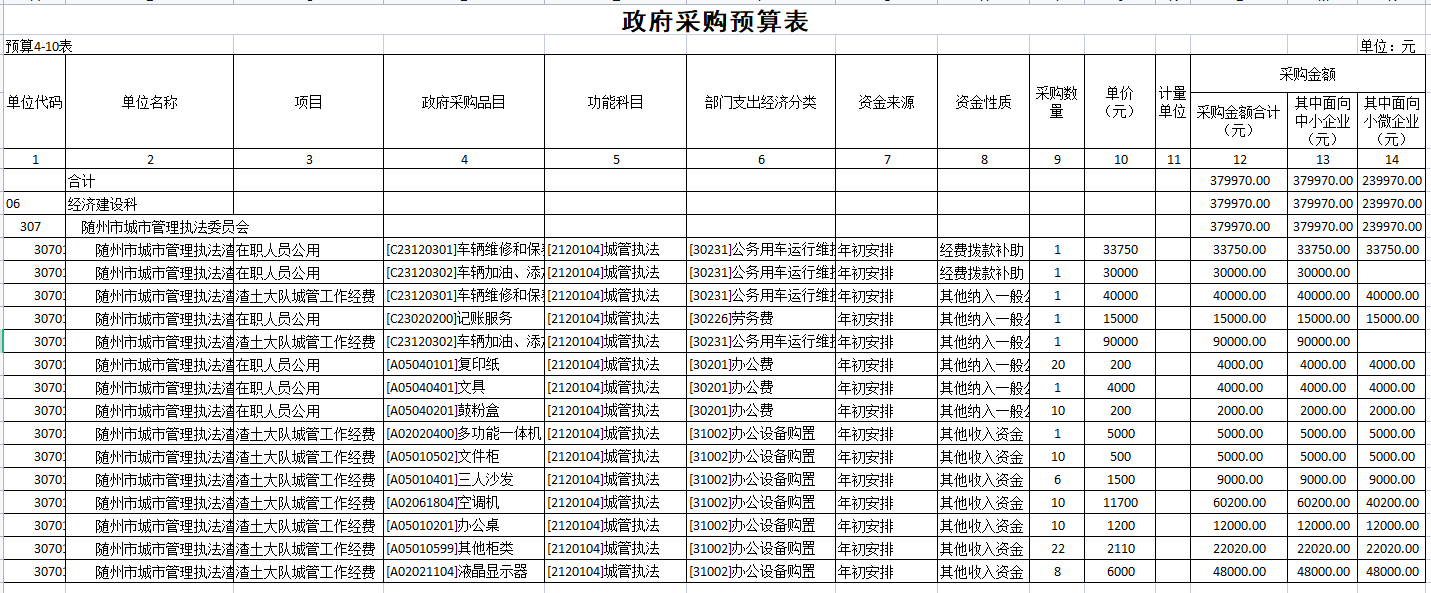Click '在职人员公用' in the 鼓粉盒 row

pyautogui.click(x=309, y=411)
